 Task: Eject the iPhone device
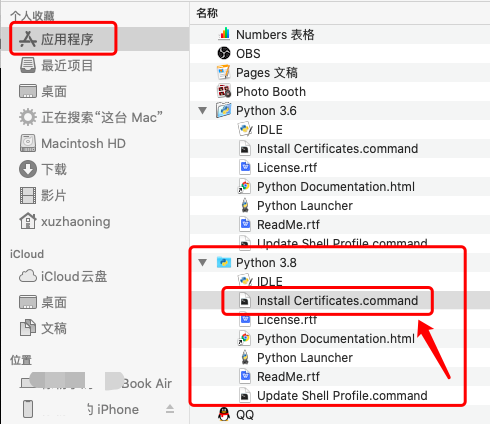coord(170,409)
